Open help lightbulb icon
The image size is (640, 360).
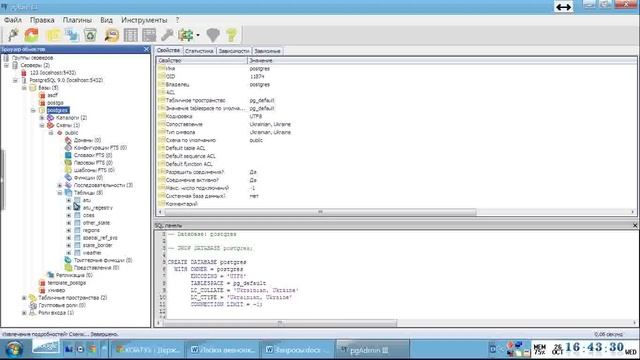[231, 35]
